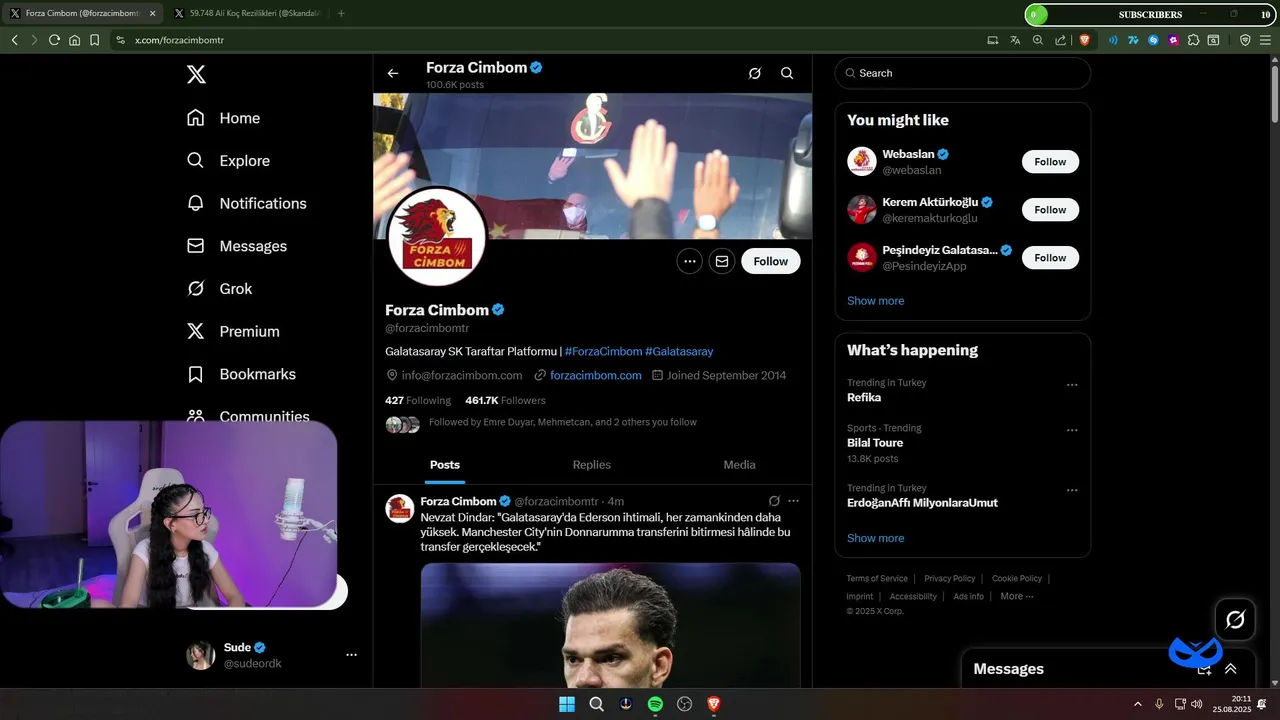The image size is (1280, 720).
Task: Open Grok from the sidebar
Action: (x=220, y=289)
